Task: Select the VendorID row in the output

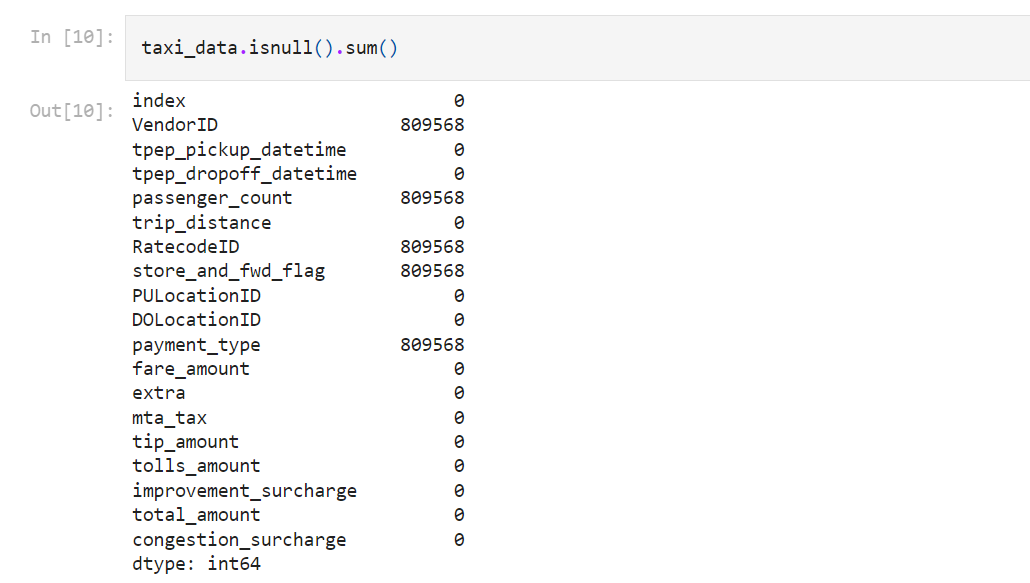Action: tap(176, 124)
